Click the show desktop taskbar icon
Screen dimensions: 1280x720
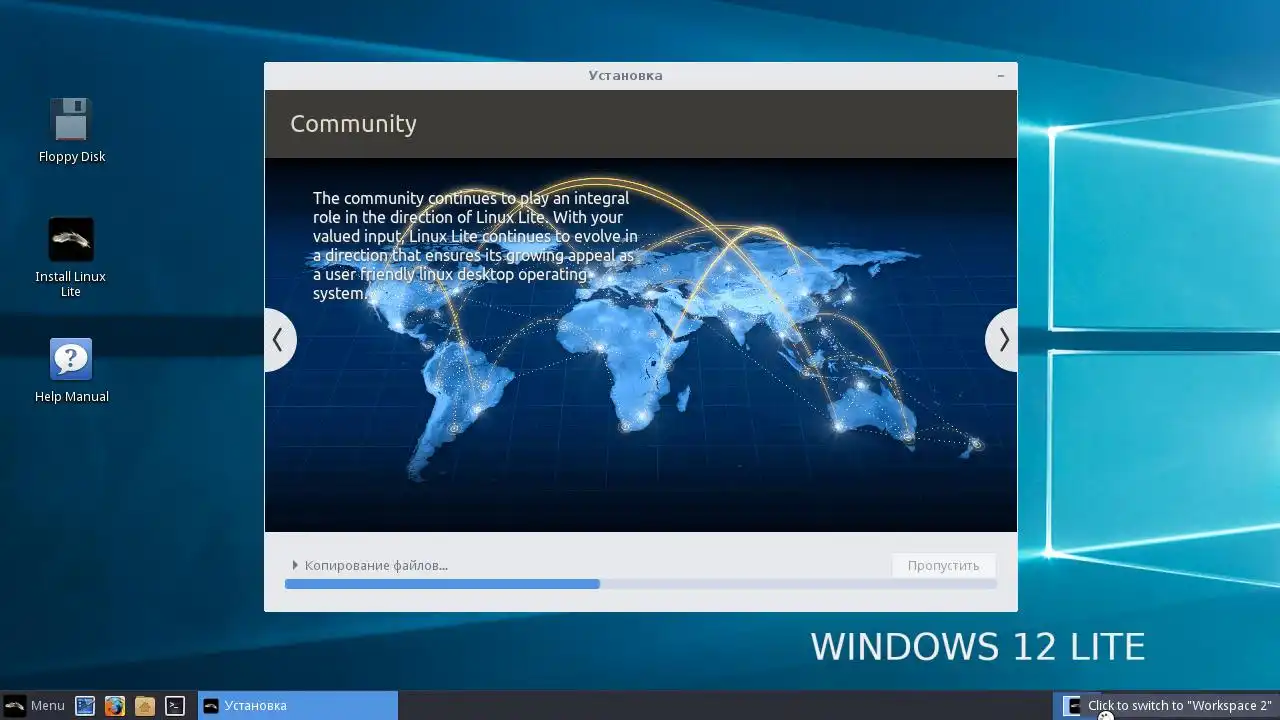coord(85,706)
